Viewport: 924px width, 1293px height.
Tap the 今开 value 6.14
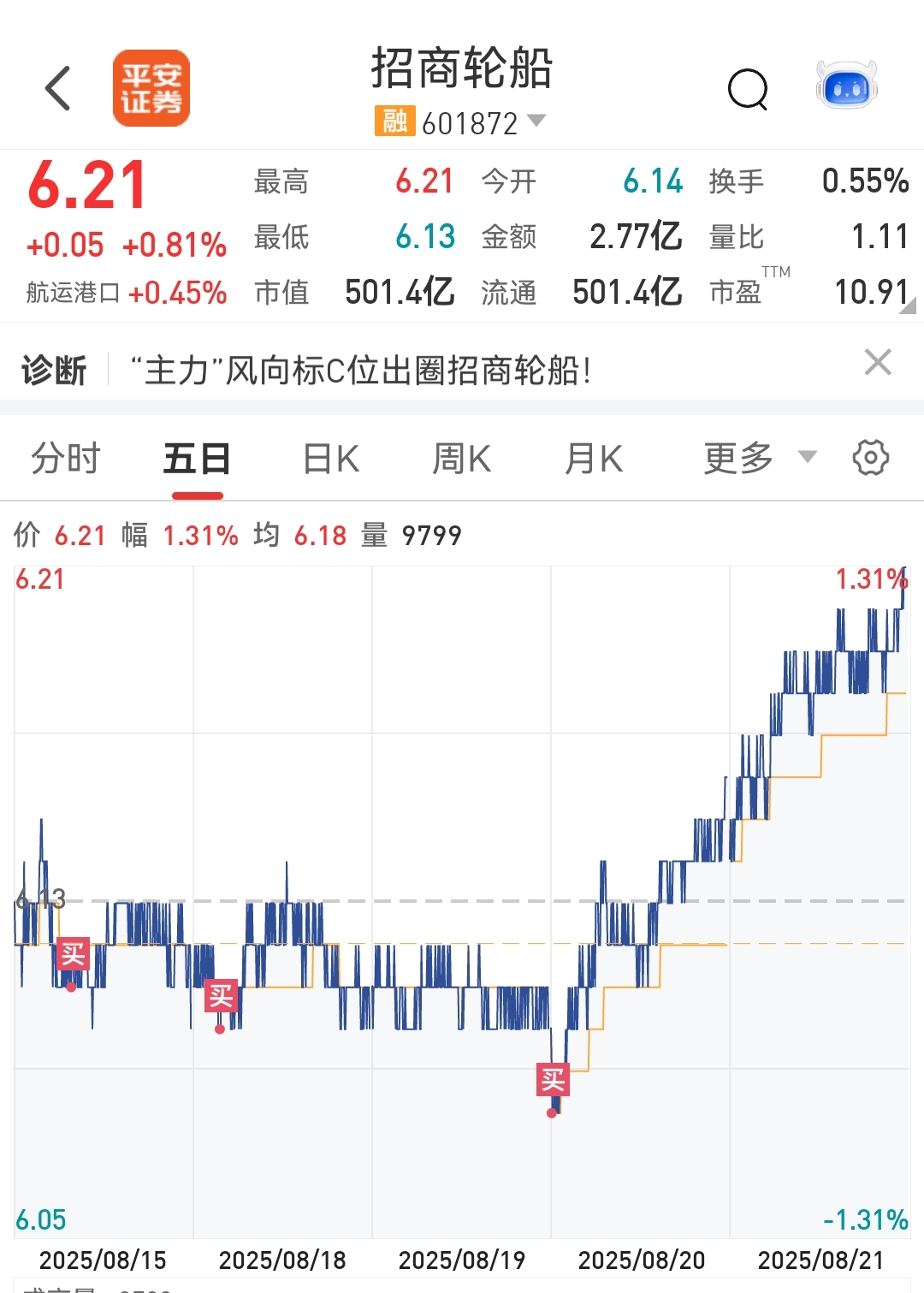(653, 181)
